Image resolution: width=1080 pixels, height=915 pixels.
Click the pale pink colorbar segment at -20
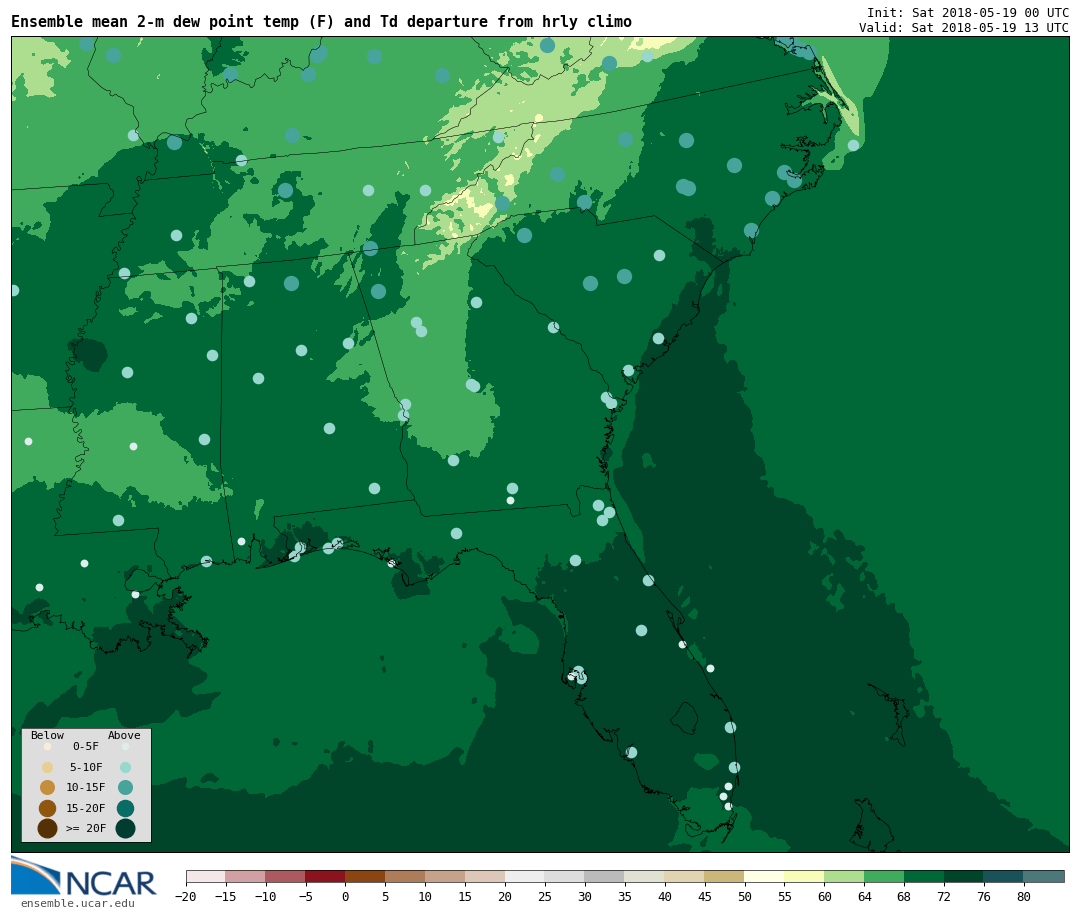[x=205, y=876]
